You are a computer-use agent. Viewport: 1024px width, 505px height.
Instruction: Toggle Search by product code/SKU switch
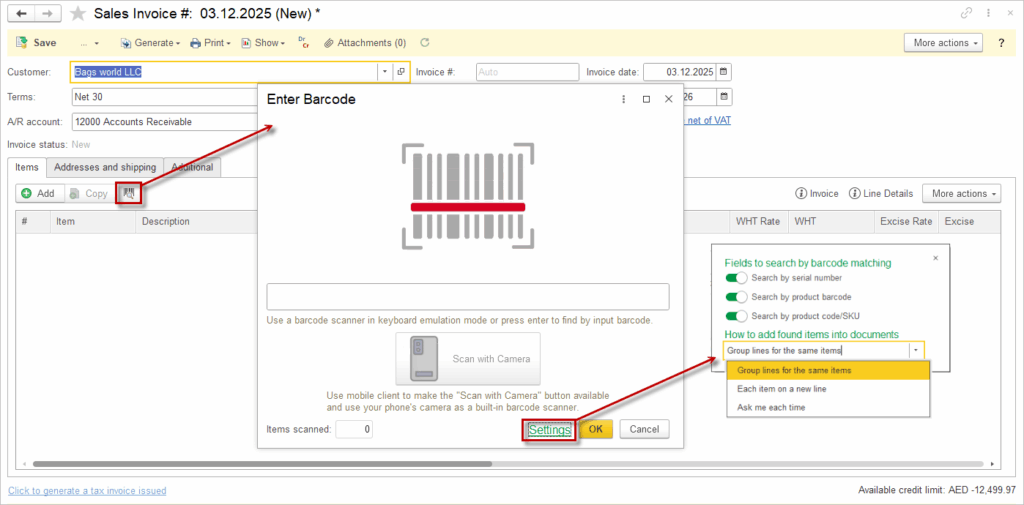tap(736, 316)
